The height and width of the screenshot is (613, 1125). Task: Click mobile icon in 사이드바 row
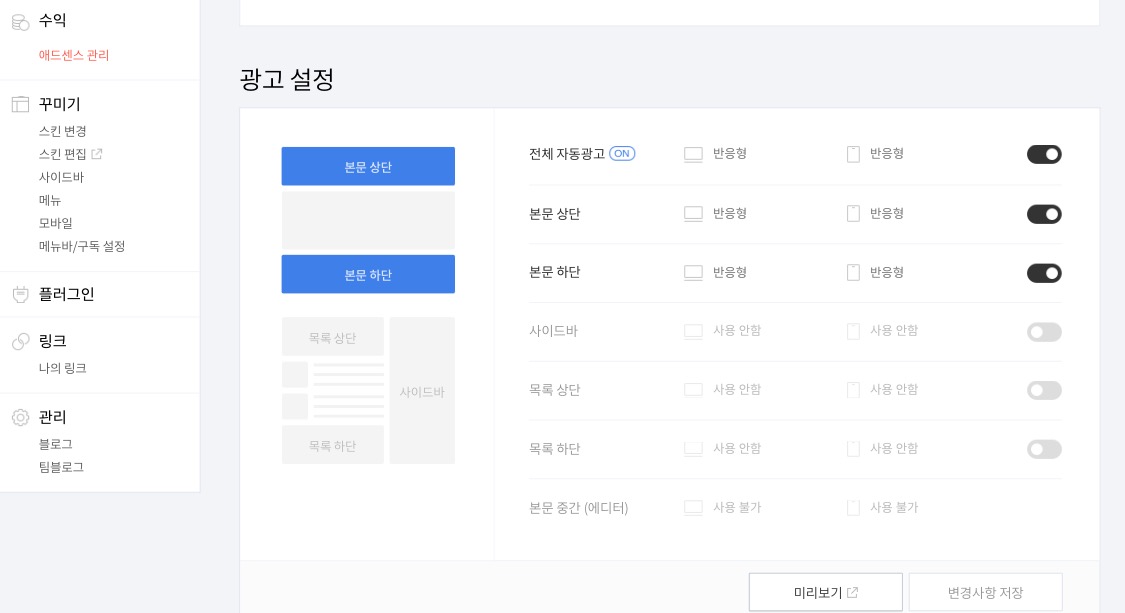click(x=853, y=332)
